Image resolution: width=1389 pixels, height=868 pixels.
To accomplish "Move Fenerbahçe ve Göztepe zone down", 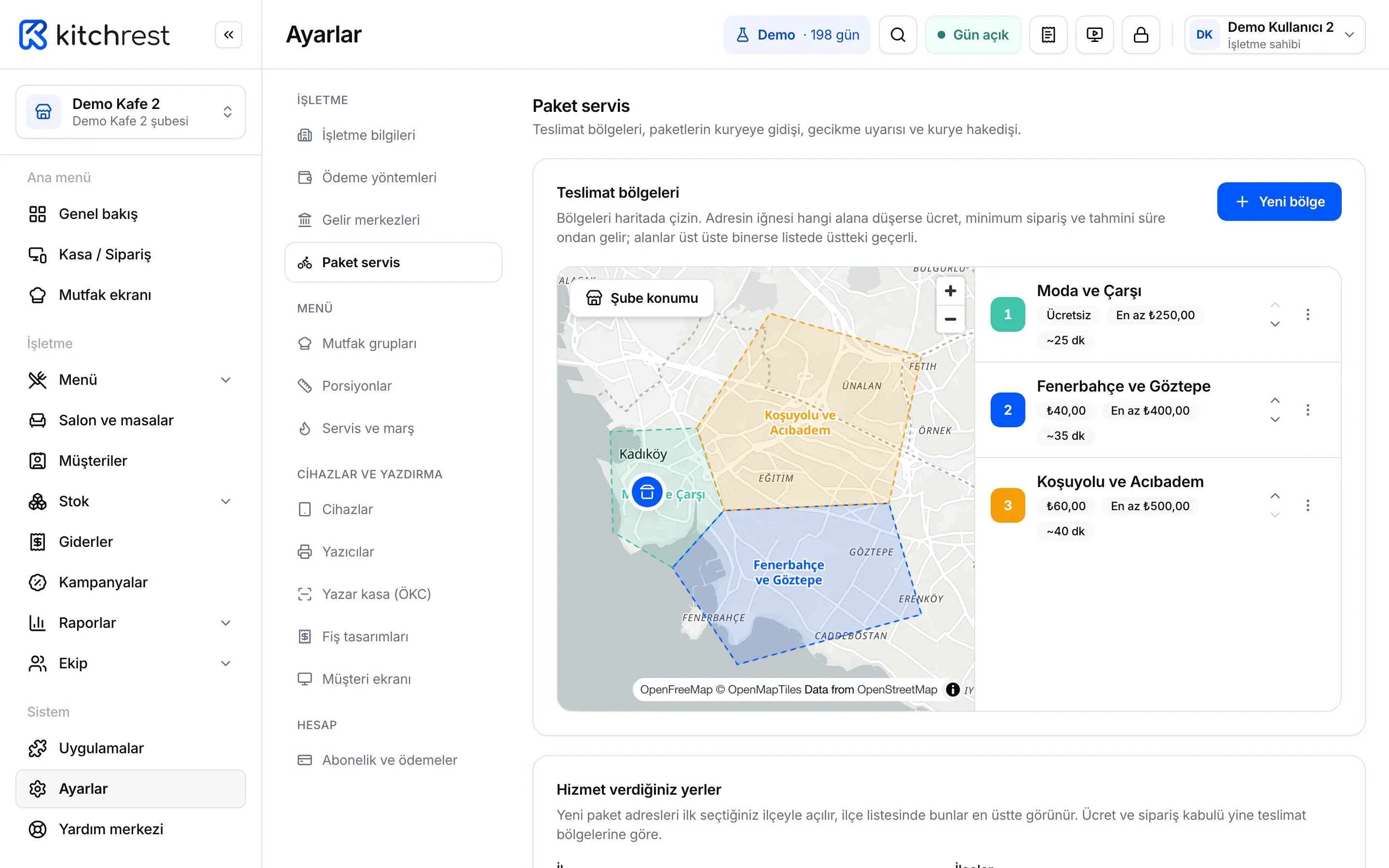I will [x=1275, y=420].
